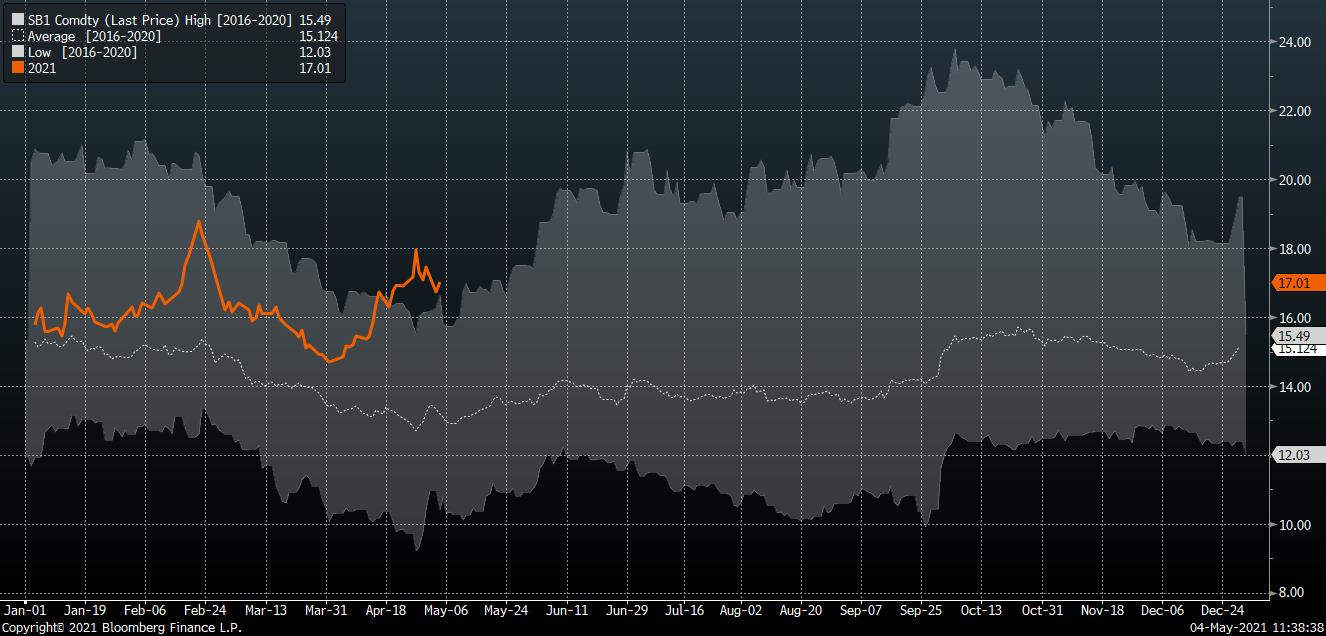Click the 'Average [2016-2020]' legend label
1326x636 pixels.
coord(94,36)
